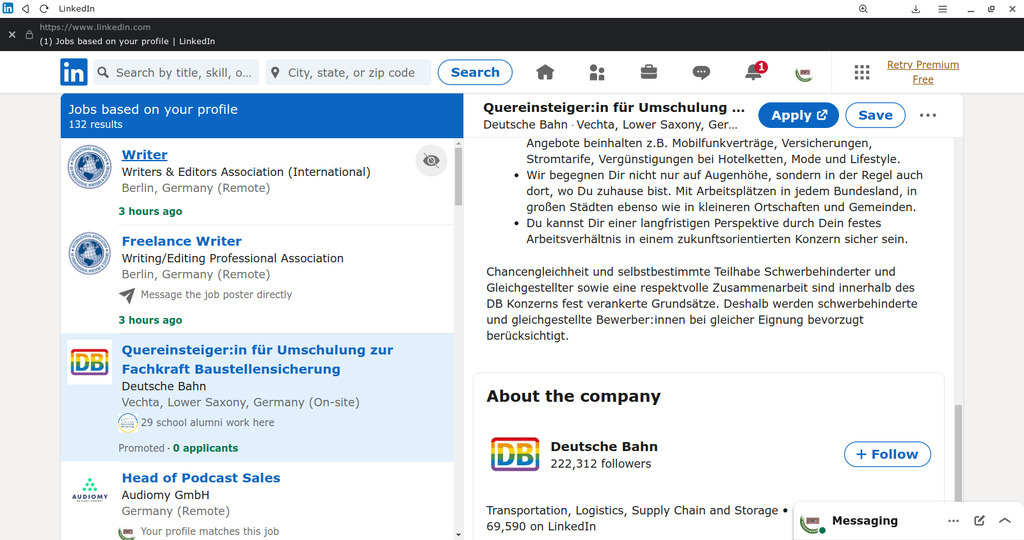Open the Messaging speech bubble icon in navbar
This screenshot has height=540, width=1024.
tap(701, 72)
